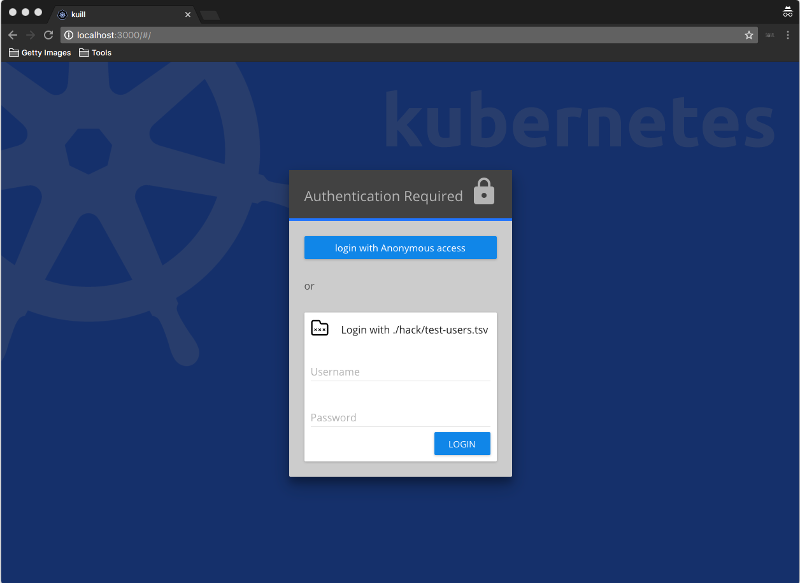800x583 pixels.
Task: Click the extension icon beside the star
Action: pos(769,35)
